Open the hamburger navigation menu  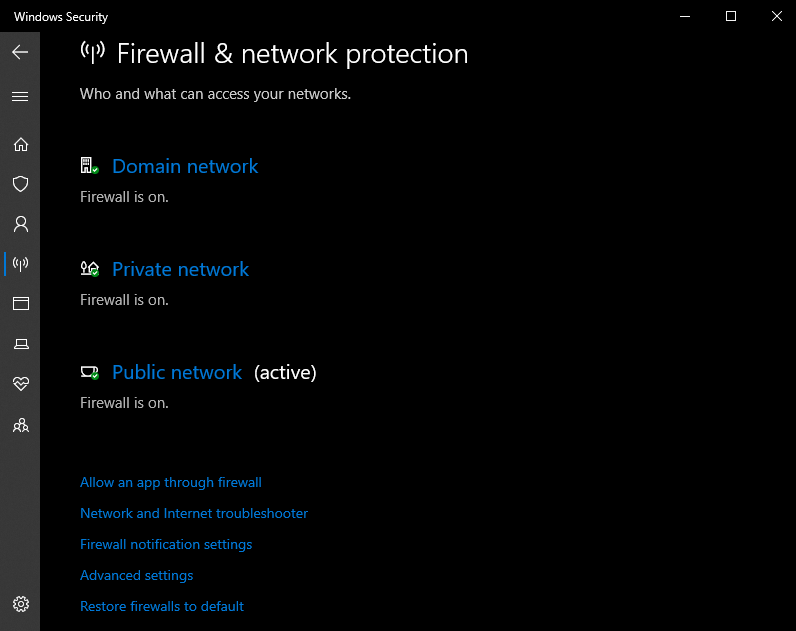[x=20, y=97]
